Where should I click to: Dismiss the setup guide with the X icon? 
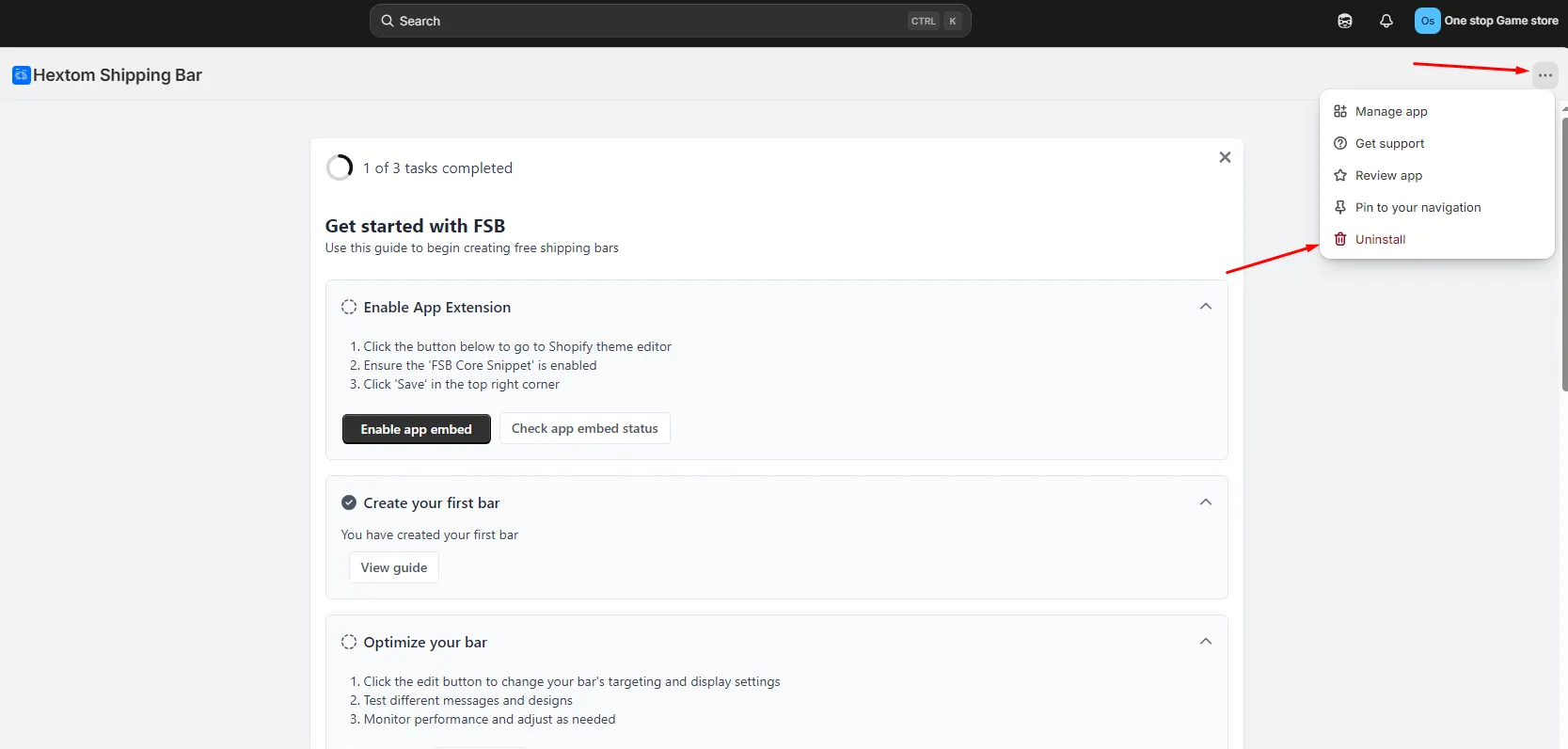1225,157
